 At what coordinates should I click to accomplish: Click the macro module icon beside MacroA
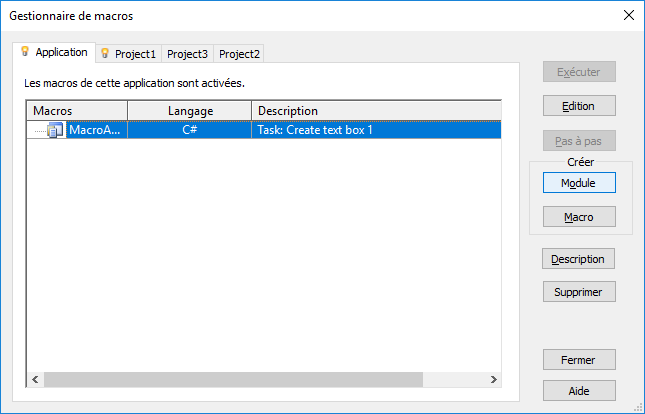point(55,130)
